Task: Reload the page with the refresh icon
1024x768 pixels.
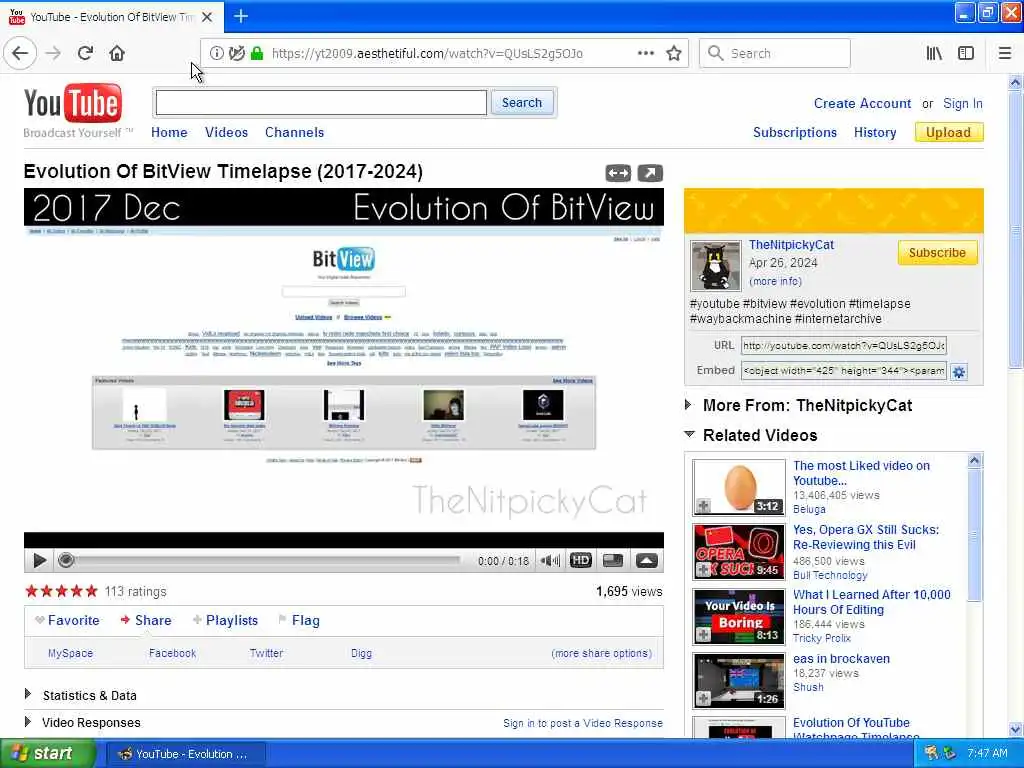Action: point(85,53)
